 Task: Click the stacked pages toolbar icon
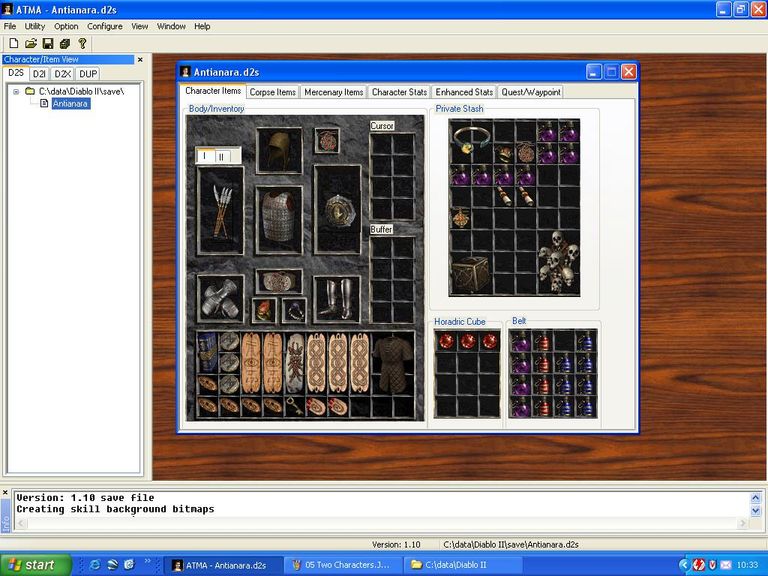point(65,44)
